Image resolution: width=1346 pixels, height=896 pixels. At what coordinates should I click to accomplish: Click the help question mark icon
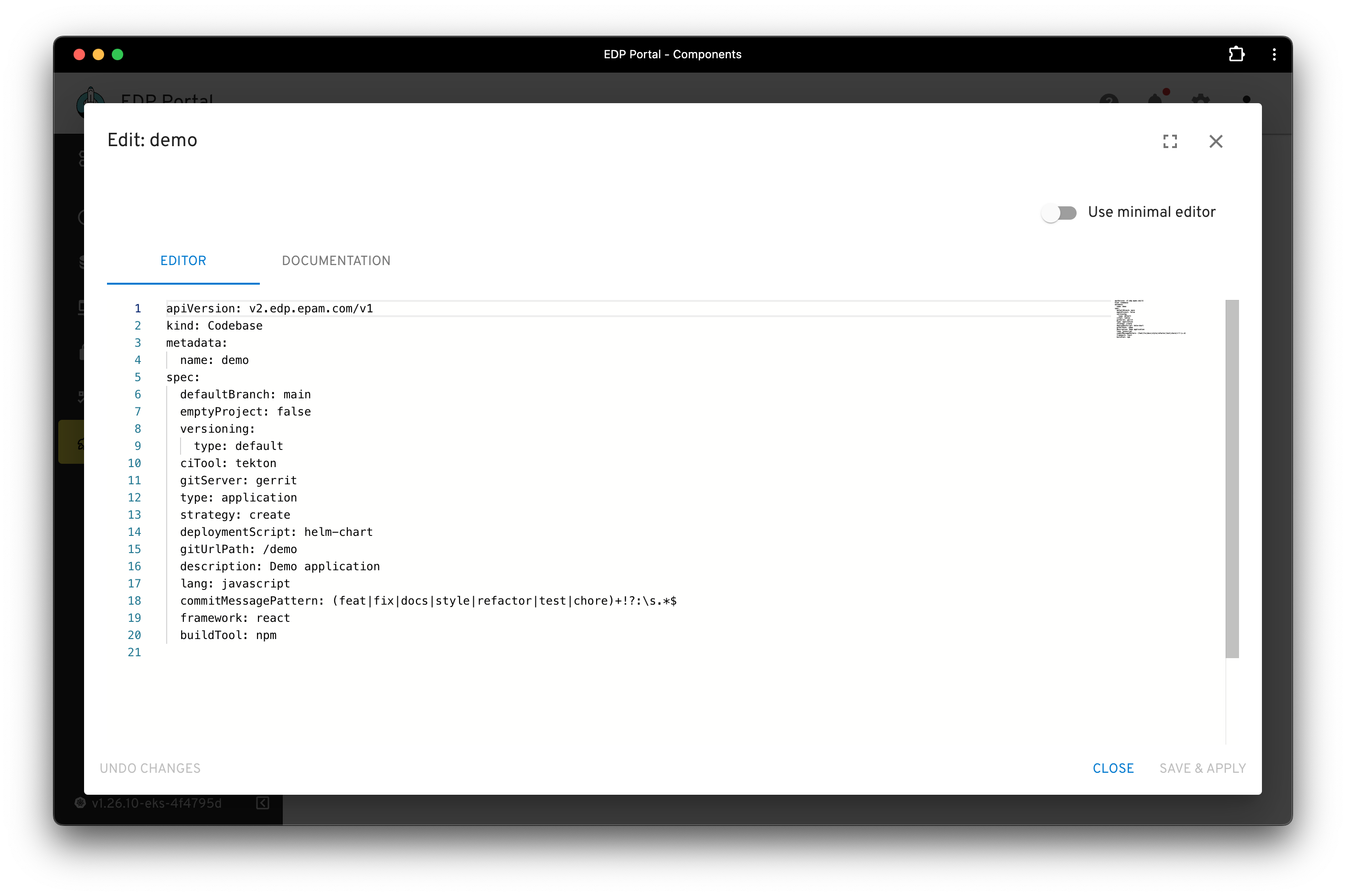click(1109, 99)
